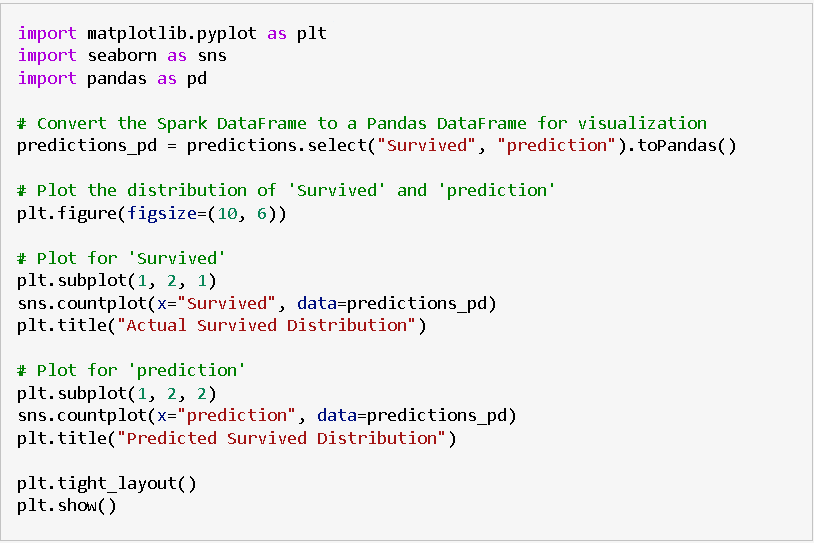Click the plt.subplot(1, 2, 2) line
The width and height of the screenshot is (814, 543).
117,392
